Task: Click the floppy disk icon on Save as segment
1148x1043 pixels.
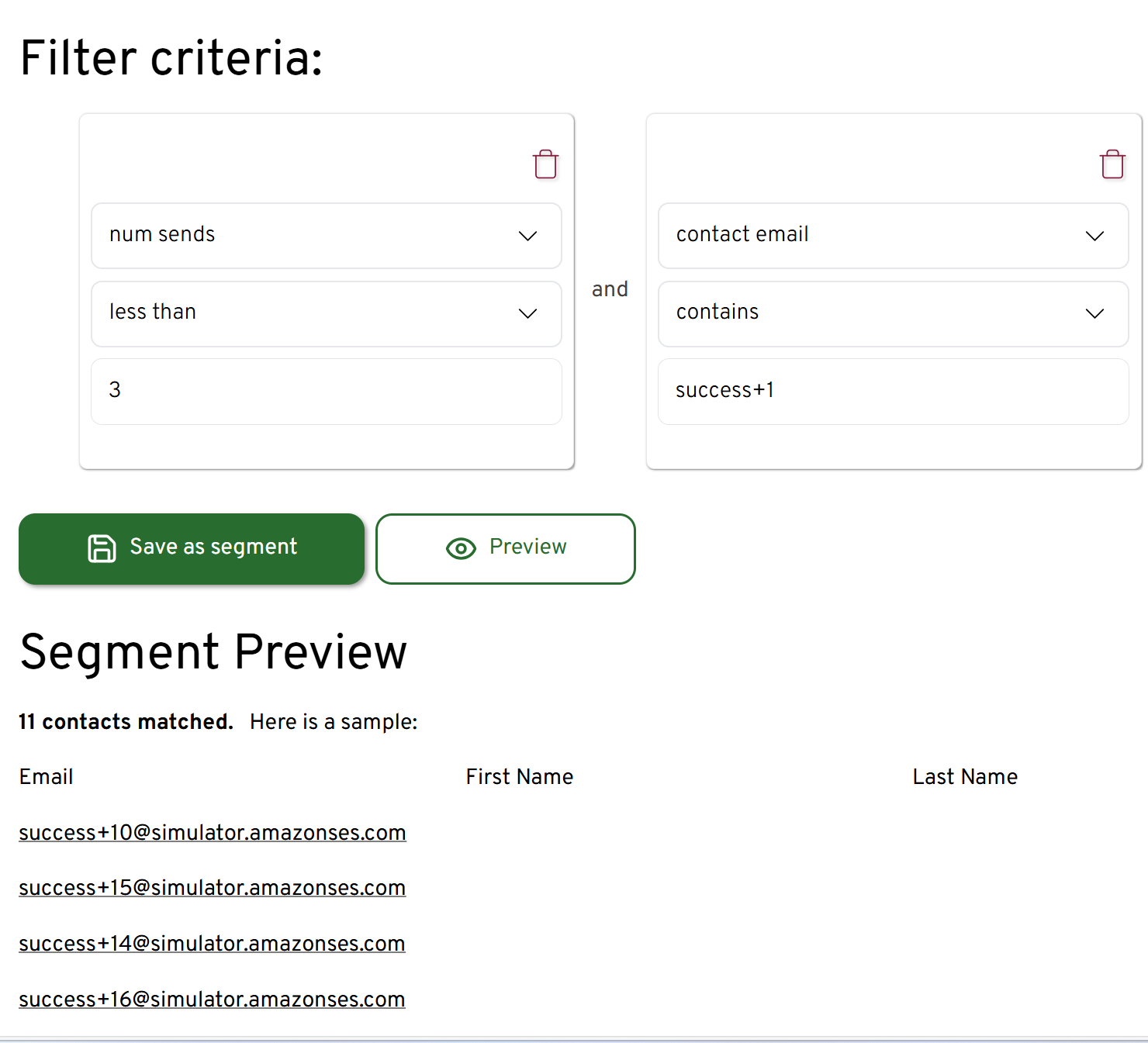Action: coord(102,548)
